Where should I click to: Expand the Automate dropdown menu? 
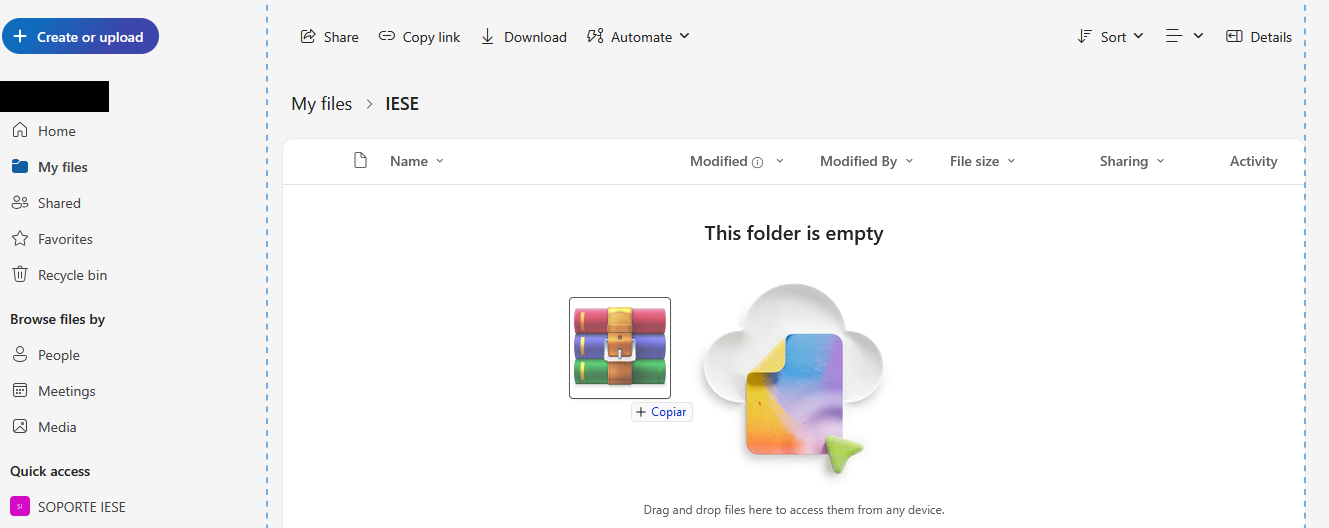click(x=638, y=37)
